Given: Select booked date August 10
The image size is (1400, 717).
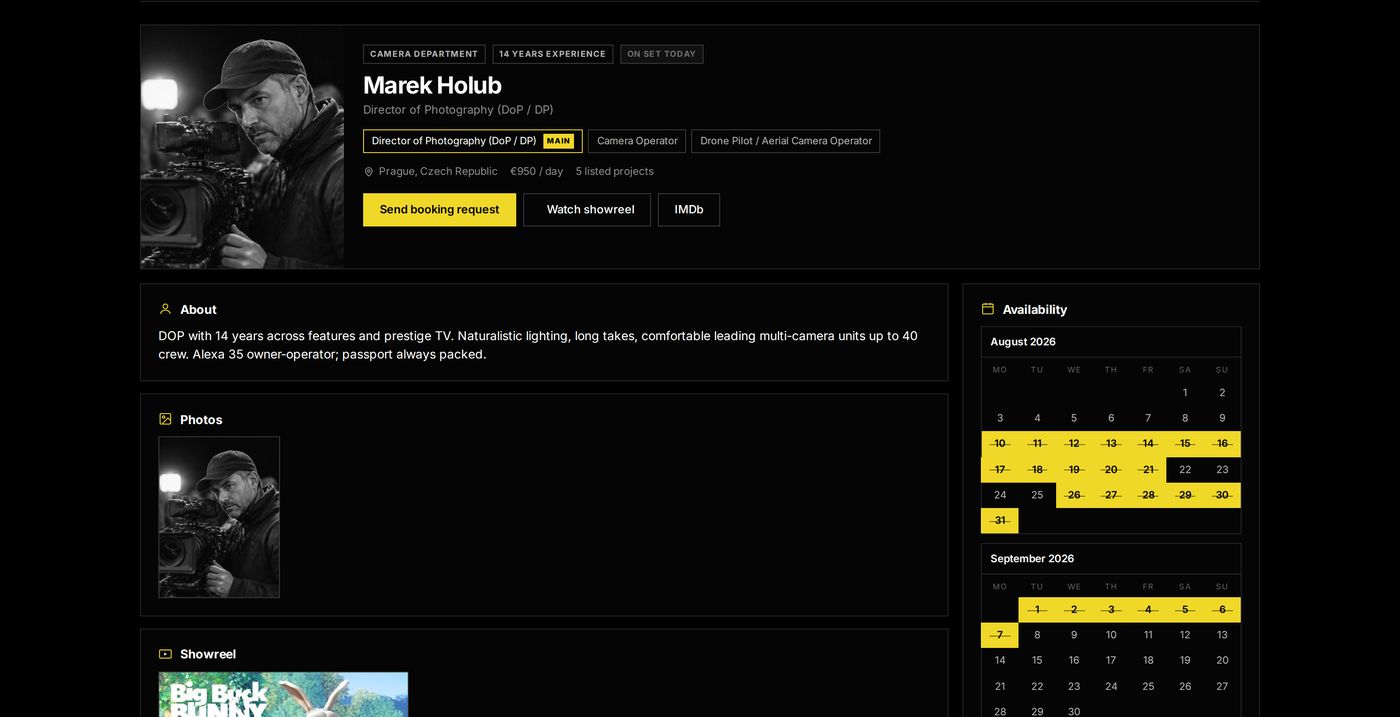Looking at the screenshot, I should coord(1000,444).
